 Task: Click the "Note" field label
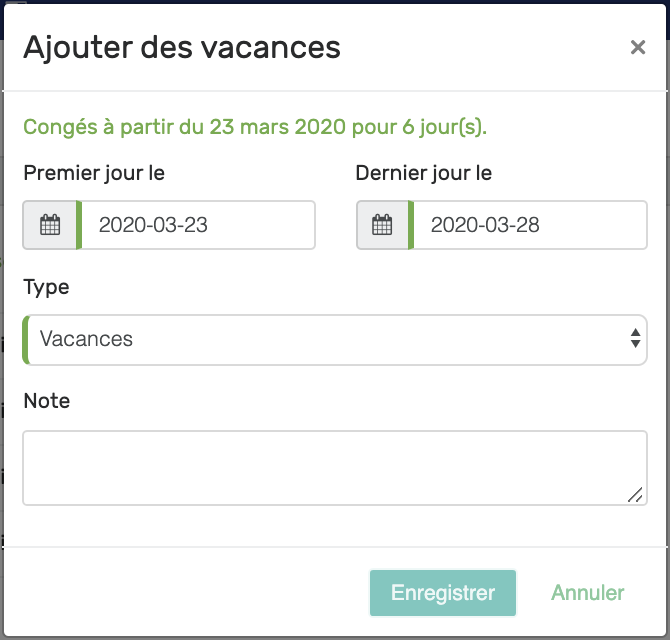pyautogui.click(x=47, y=401)
